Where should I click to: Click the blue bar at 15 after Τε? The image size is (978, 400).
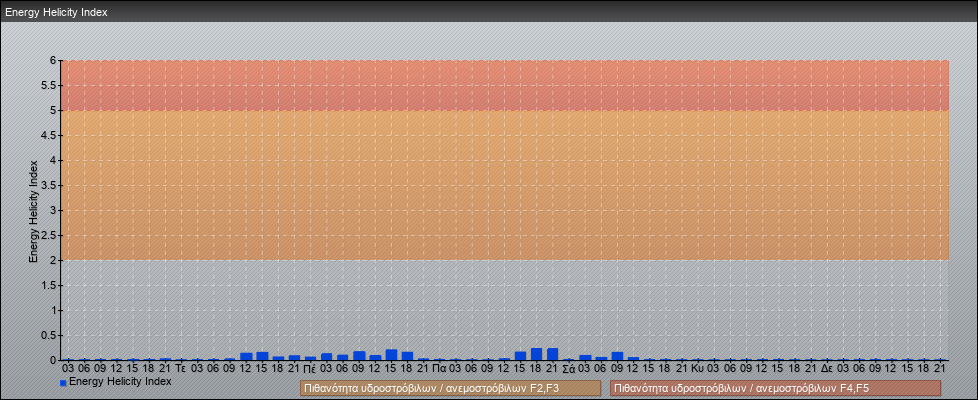point(262,356)
